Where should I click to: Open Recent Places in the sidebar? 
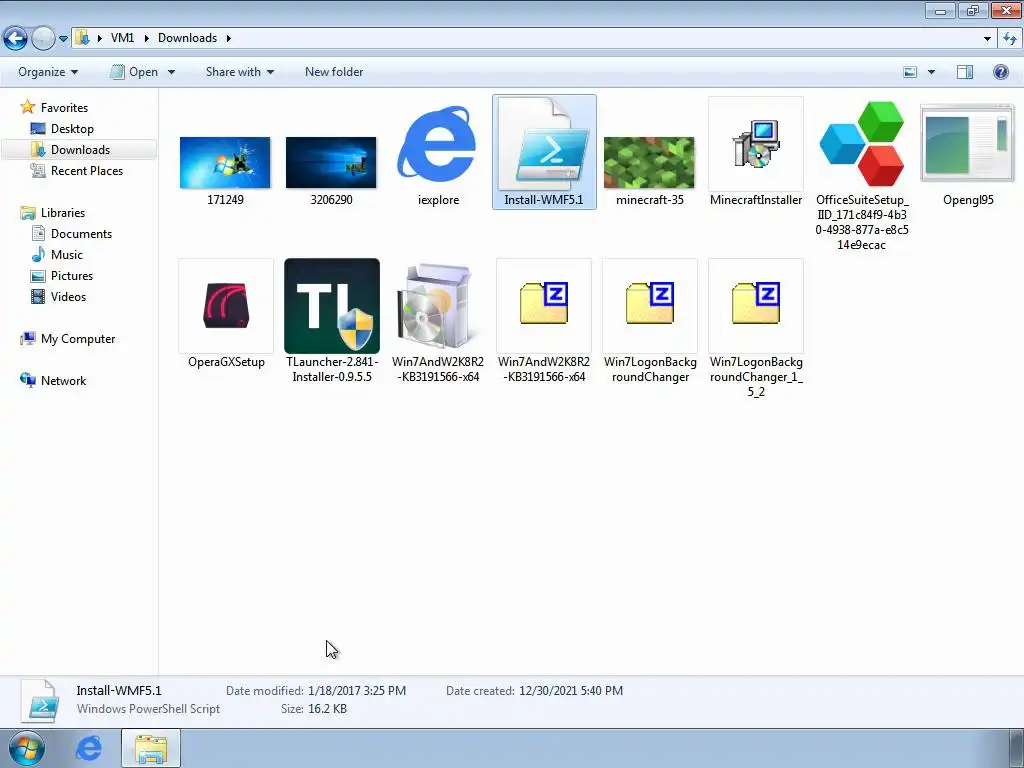(x=87, y=170)
